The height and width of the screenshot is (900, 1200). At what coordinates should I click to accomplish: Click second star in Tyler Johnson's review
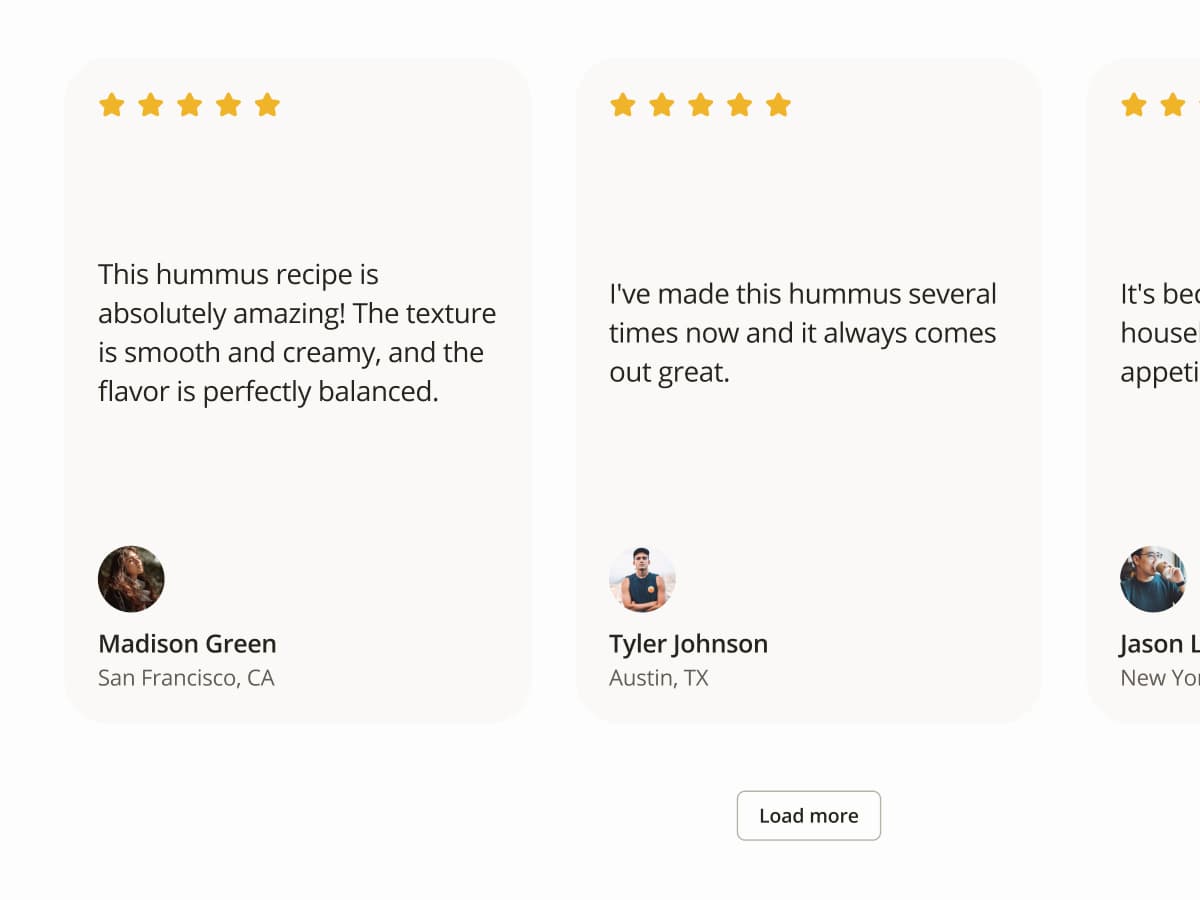coord(661,105)
